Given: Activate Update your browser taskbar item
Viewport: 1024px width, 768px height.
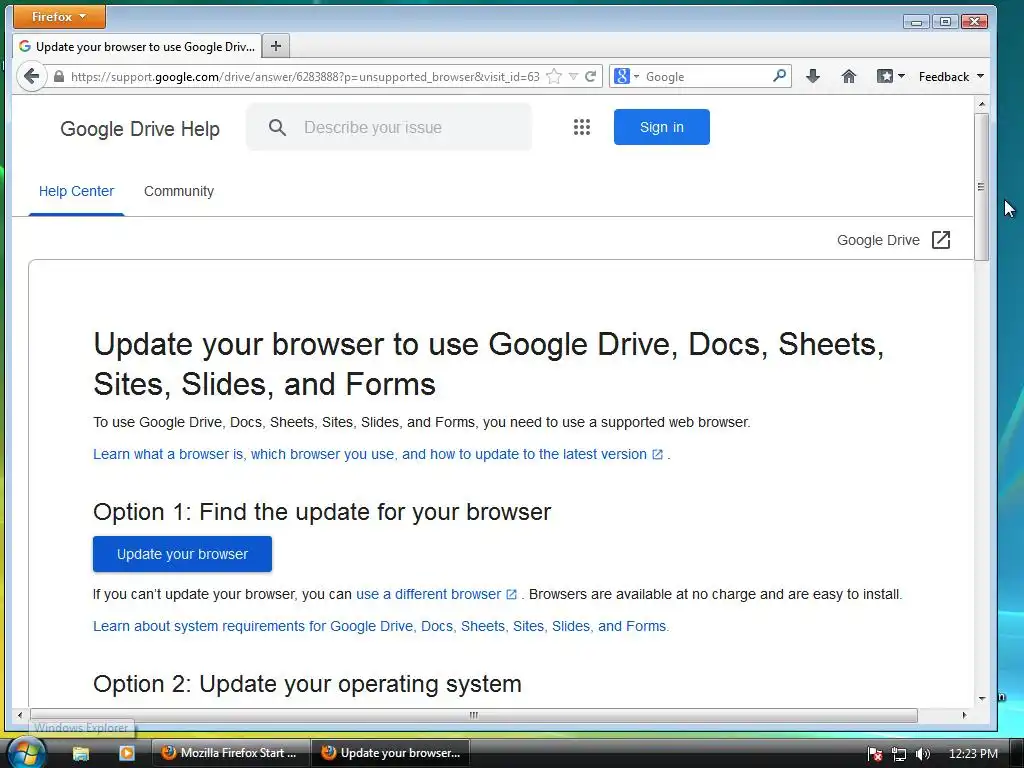Looking at the screenshot, I should [391, 753].
